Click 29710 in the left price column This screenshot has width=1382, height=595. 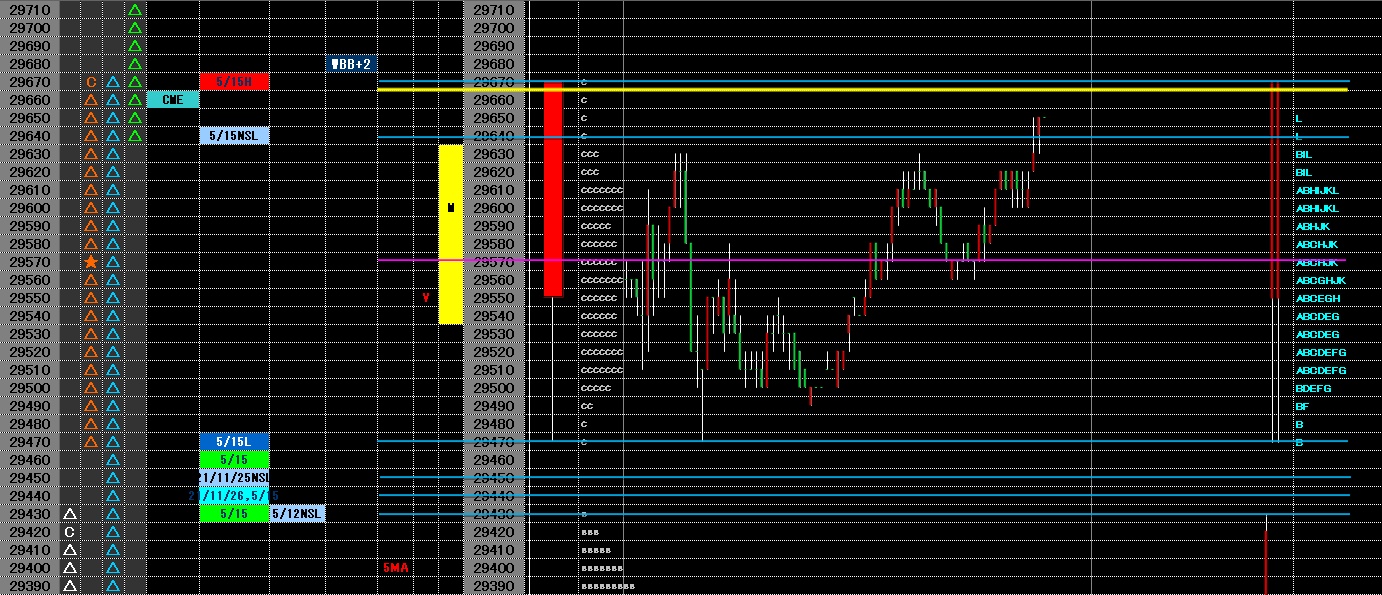[x=30, y=10]
